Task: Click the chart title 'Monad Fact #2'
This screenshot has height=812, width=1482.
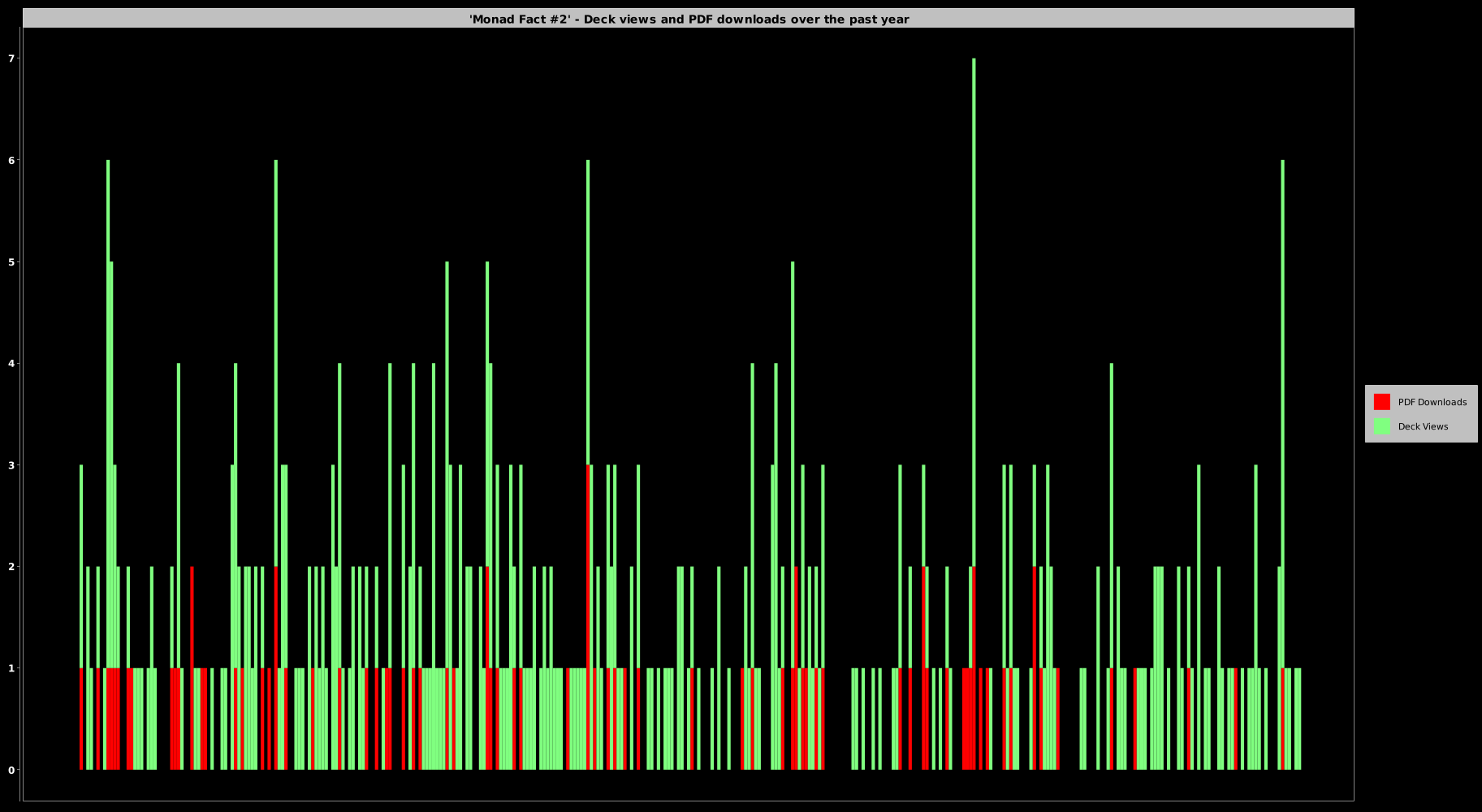Action: (689, 19)
